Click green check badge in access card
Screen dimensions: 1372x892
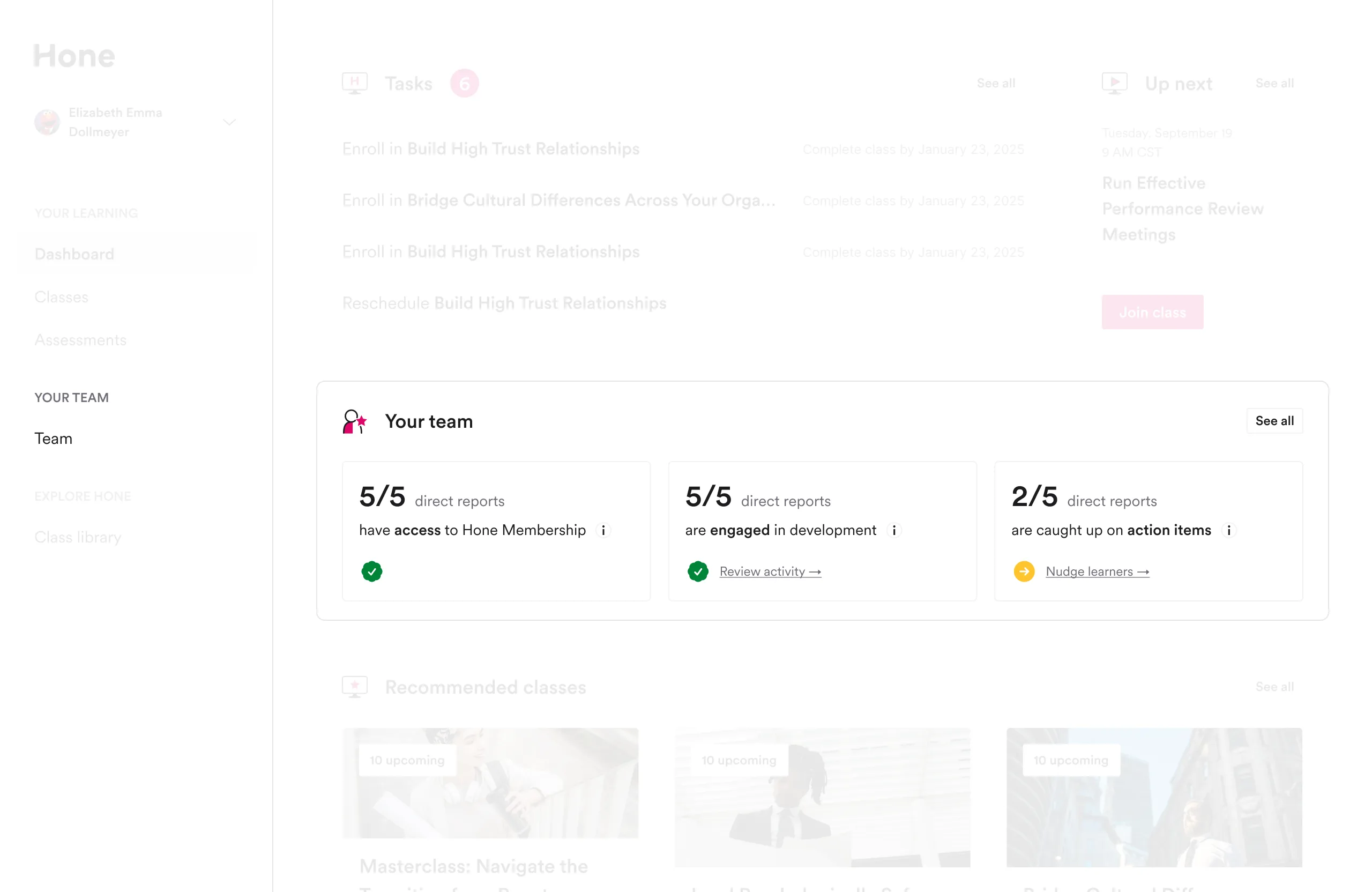pyautogui.click(x=372, y=571)
